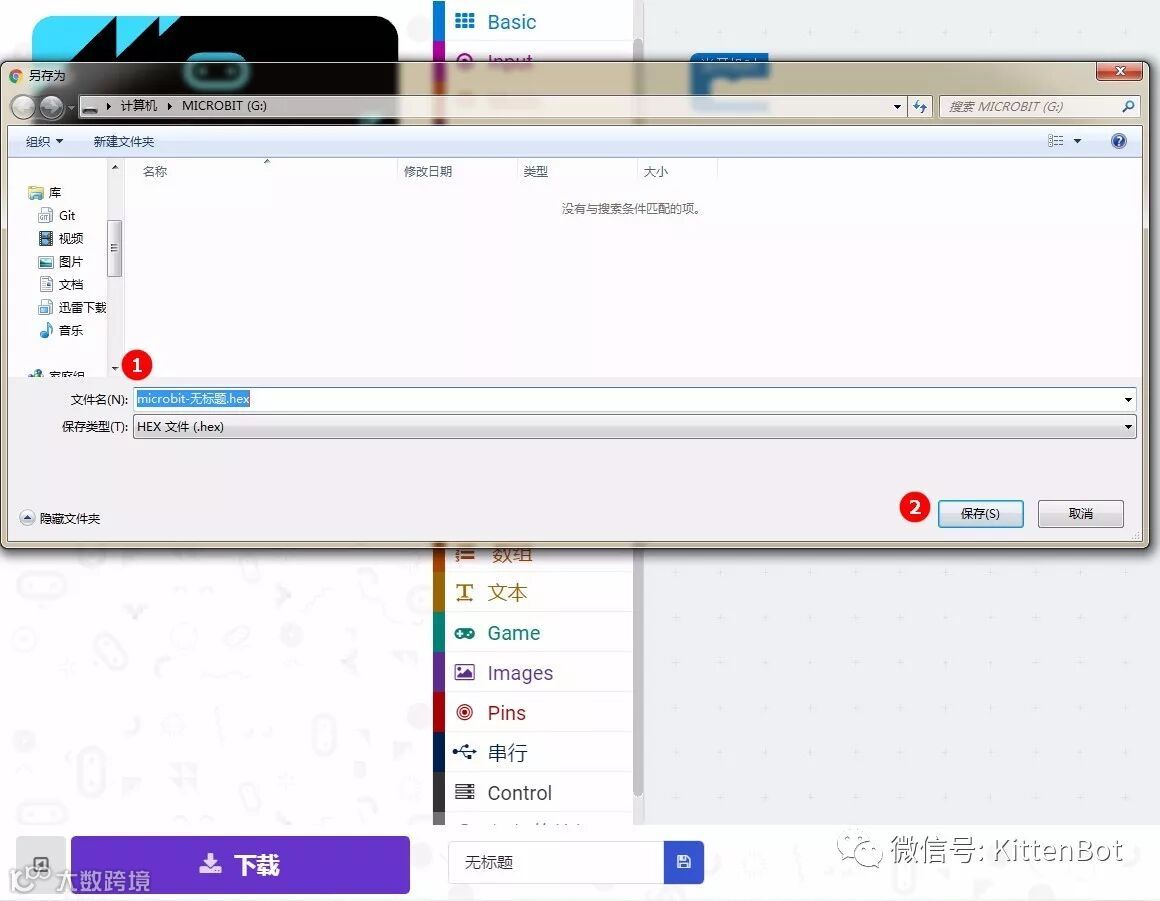
Task: Select Videos (视频) in navigation tree
Action: pos(61,238)
